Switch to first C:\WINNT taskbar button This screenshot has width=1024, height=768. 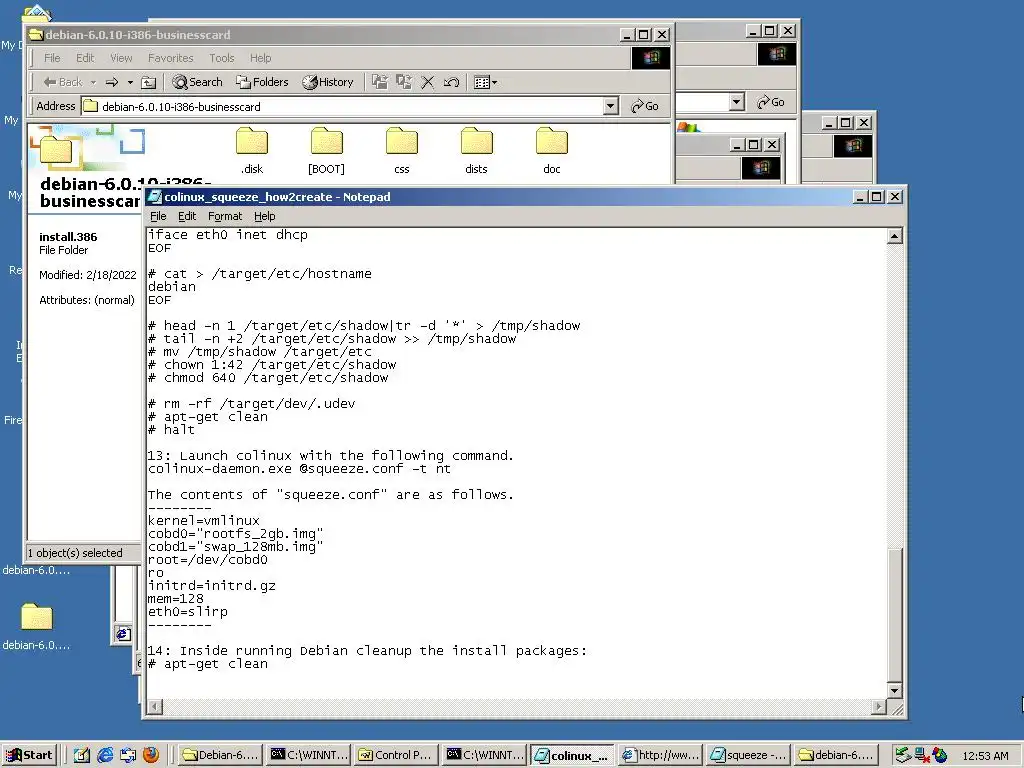309,755
